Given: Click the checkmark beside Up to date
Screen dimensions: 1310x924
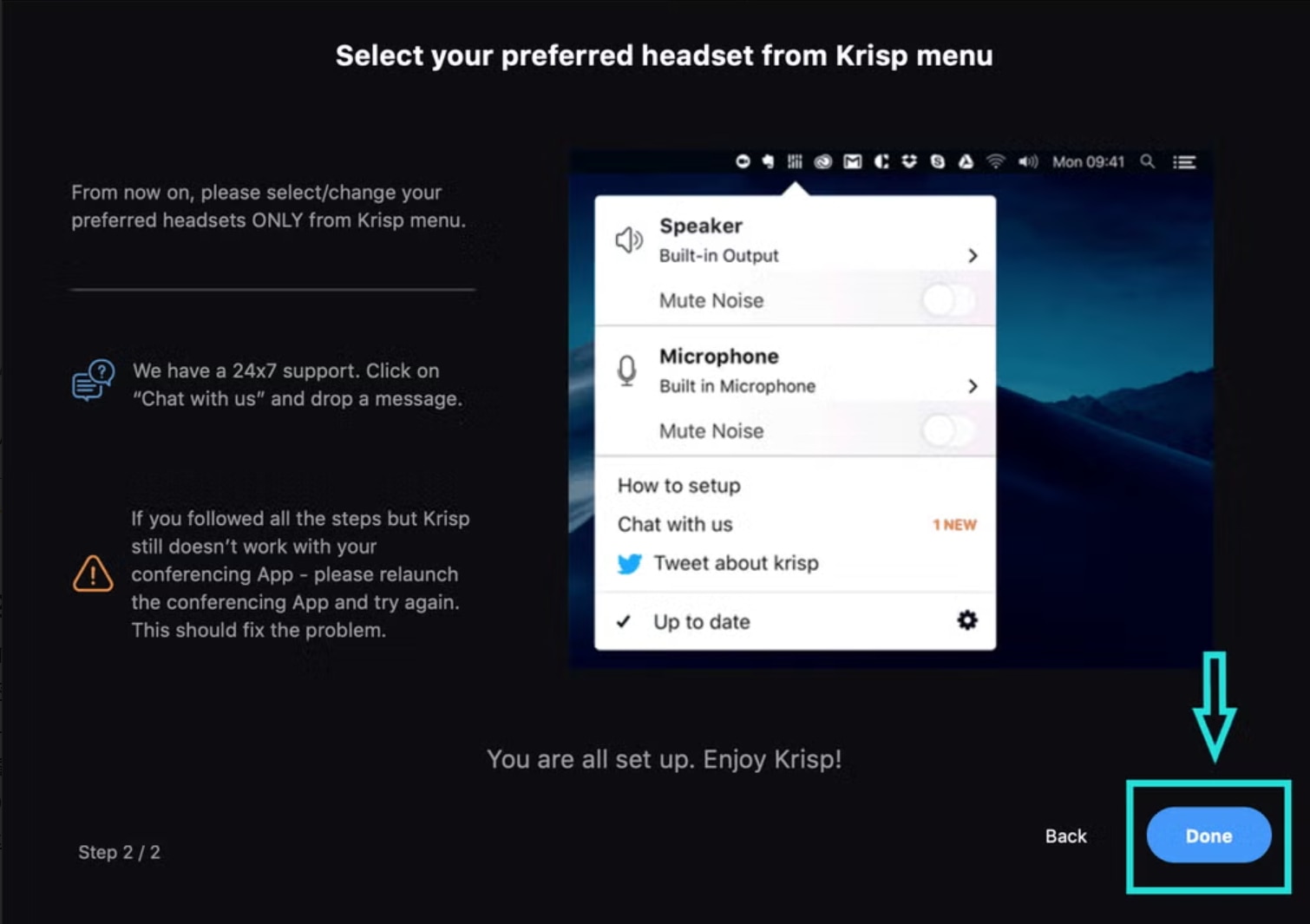Looking at the screenshot, I should click(x=624, y=621).
